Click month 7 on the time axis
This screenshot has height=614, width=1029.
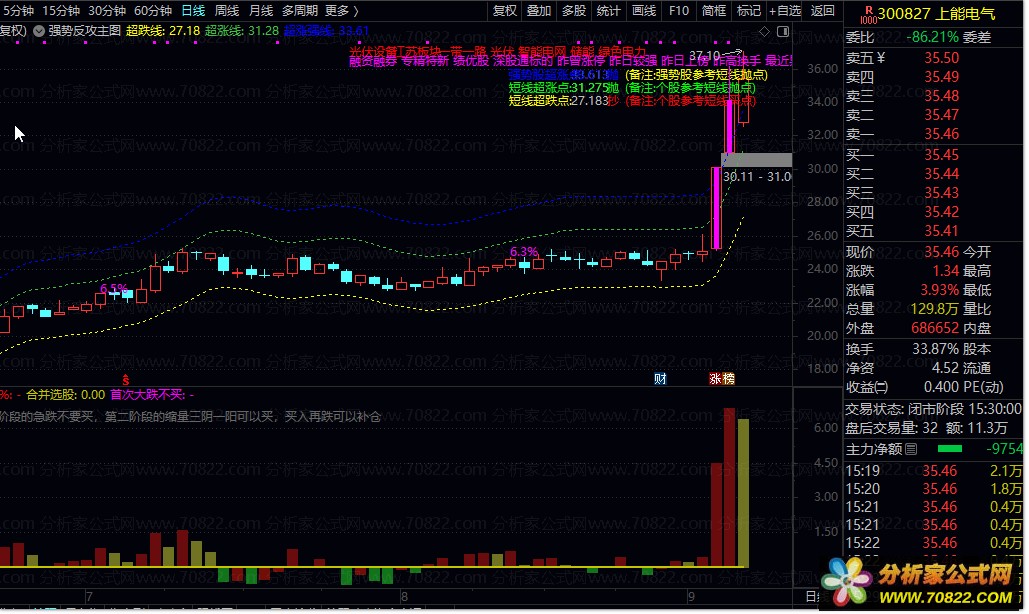89,596
